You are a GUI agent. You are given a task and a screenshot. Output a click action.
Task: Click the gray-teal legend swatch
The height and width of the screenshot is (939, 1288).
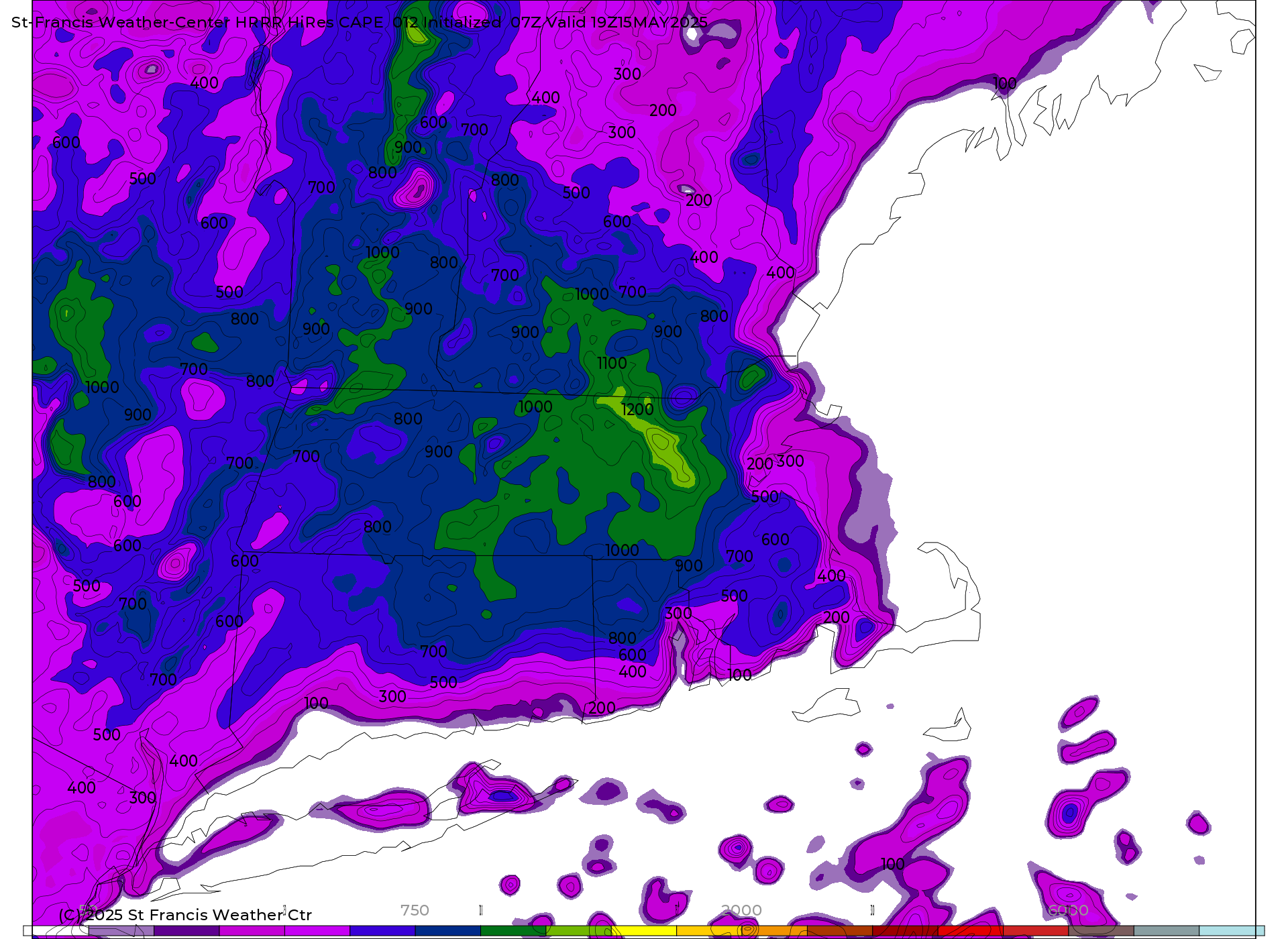[1167, 930]
